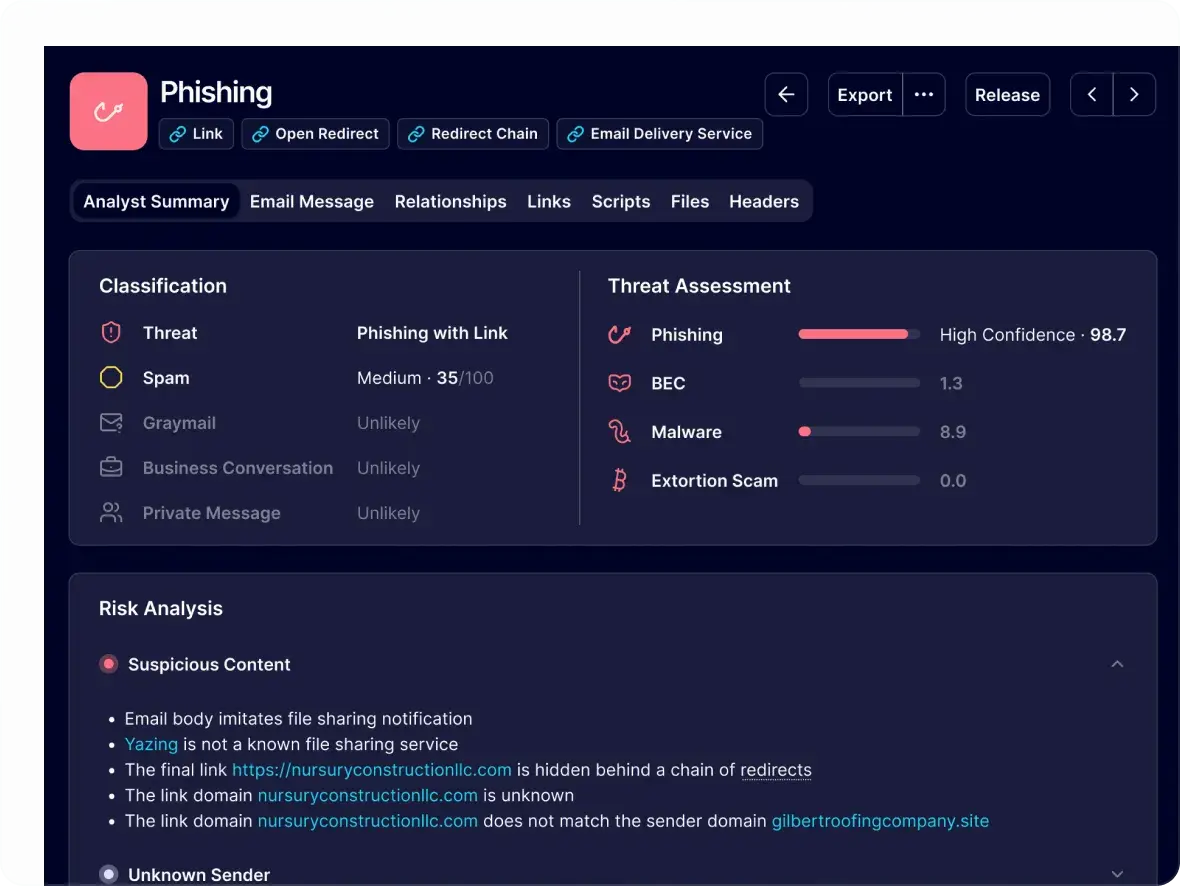Click the Spam circle icon
The image size is (1180, 886).
[111, 377]
